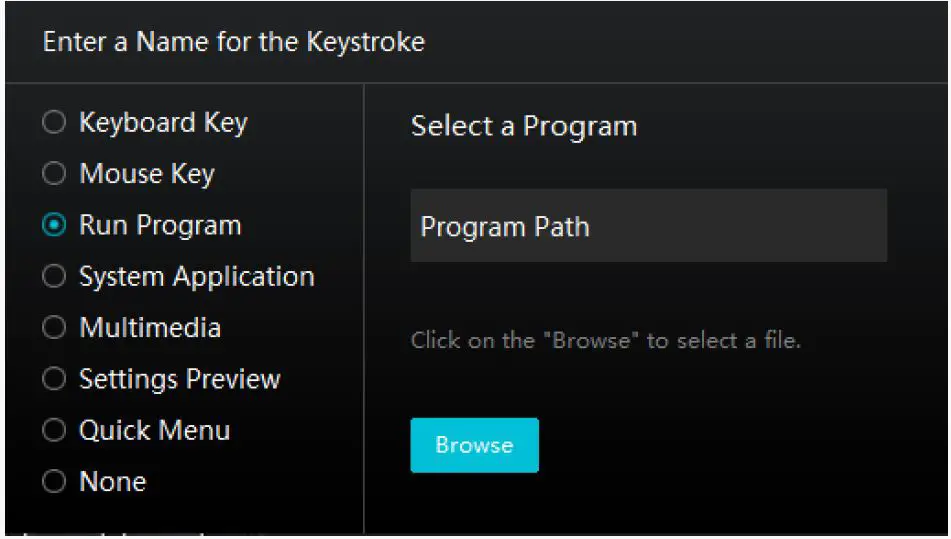Click the "Keyboard Key" label text

[x=163, y=123]
